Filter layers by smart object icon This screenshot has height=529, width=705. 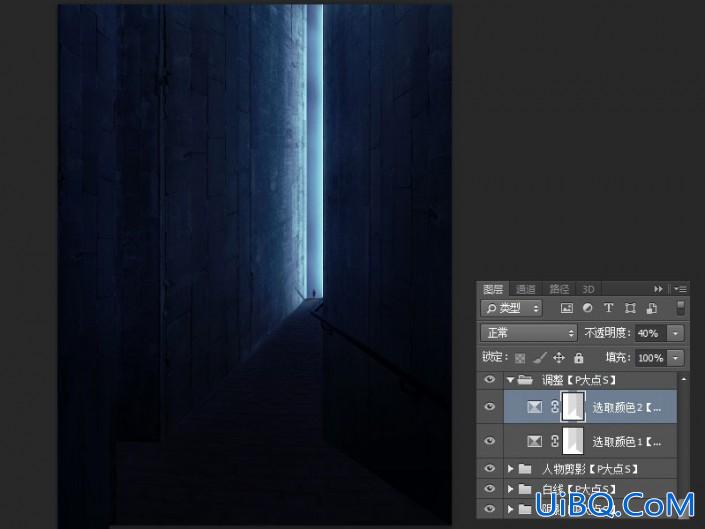651,308
